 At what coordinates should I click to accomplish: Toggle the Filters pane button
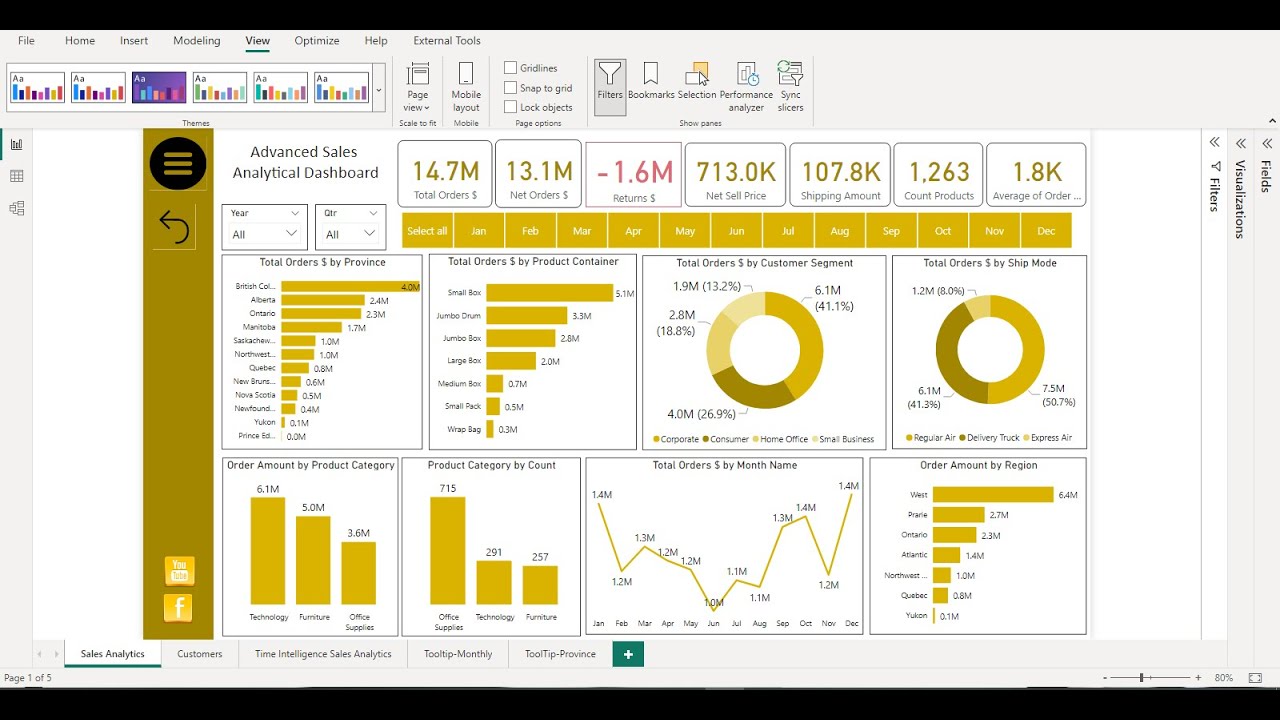[x=610, y=86]
